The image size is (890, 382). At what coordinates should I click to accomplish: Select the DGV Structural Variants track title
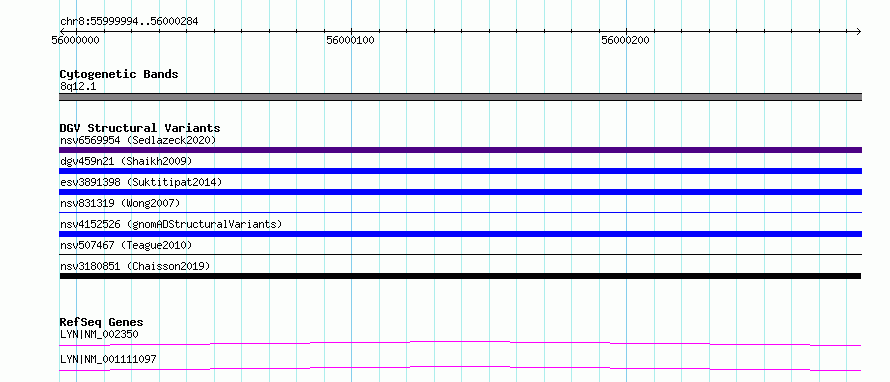pyautogui.click(x=140, y=128)
